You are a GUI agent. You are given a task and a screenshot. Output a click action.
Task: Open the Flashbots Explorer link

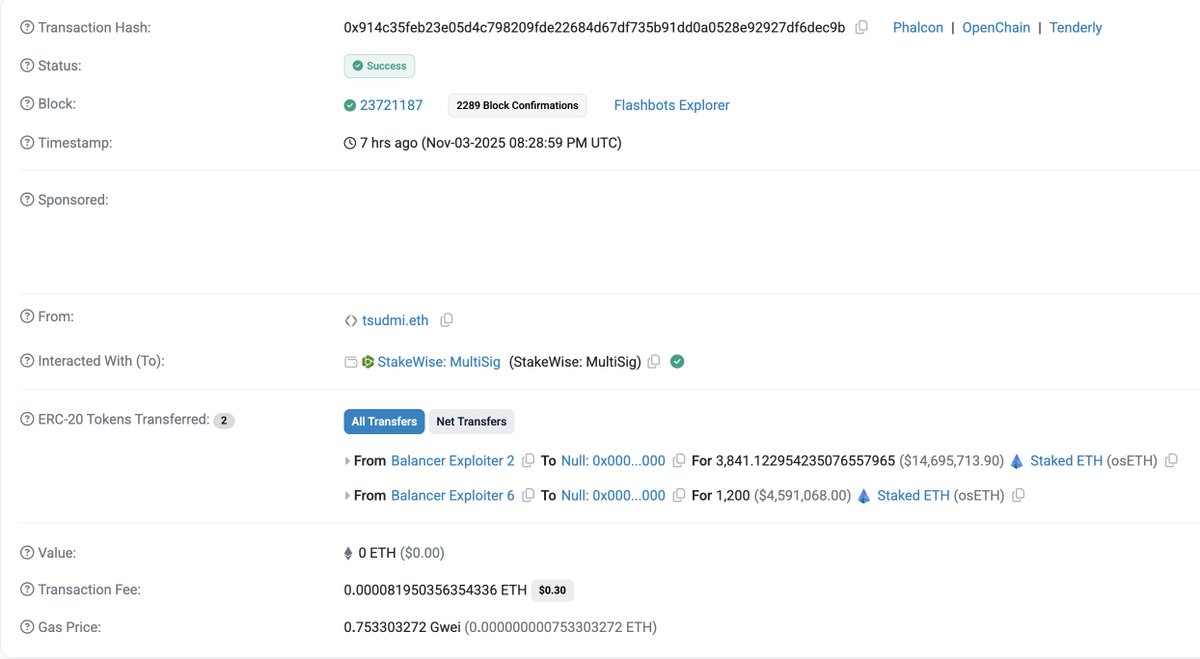coord(671,105)
